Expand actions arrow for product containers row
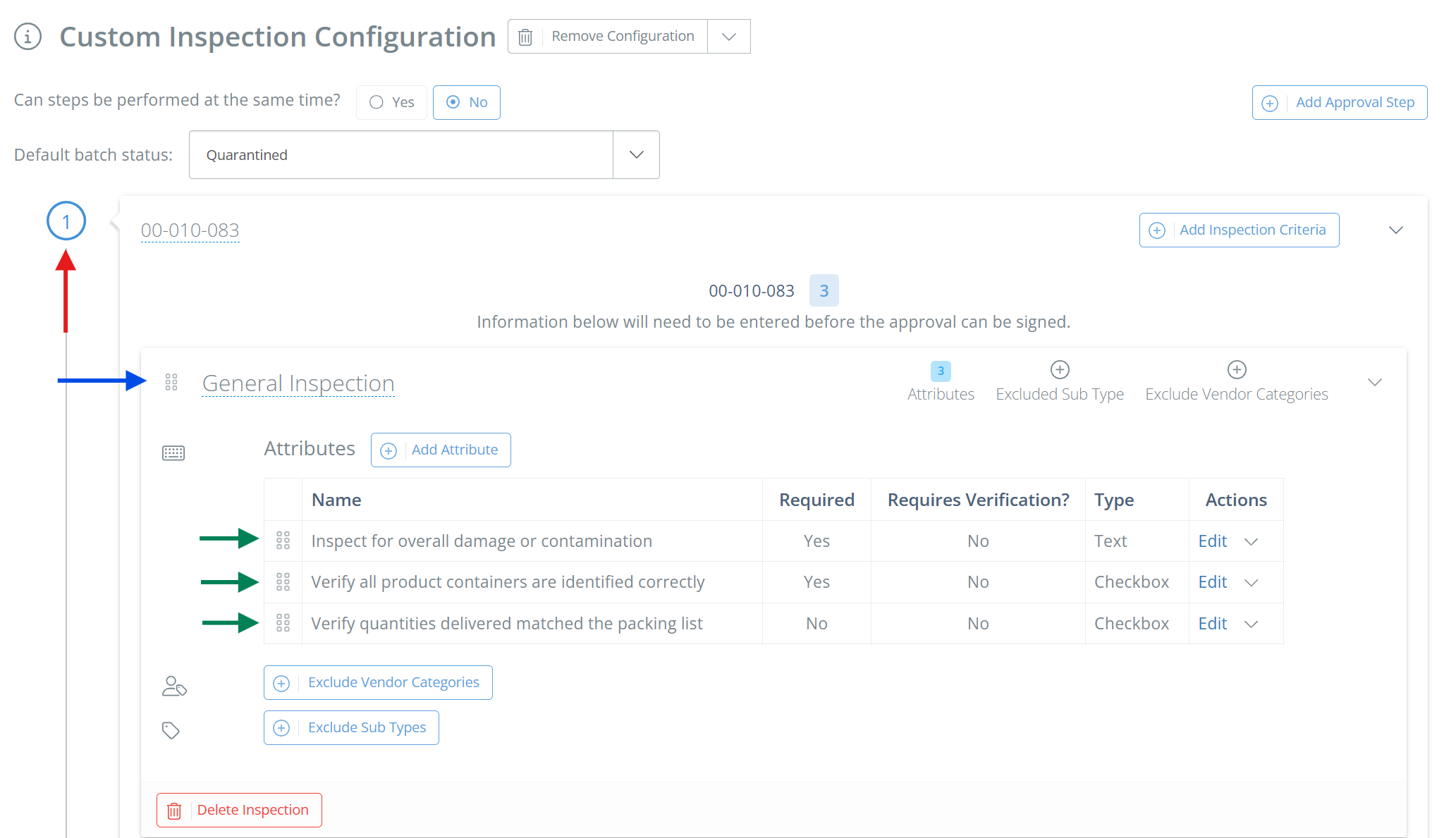This screenshot has width=1456, height=838. point(1252,582)
